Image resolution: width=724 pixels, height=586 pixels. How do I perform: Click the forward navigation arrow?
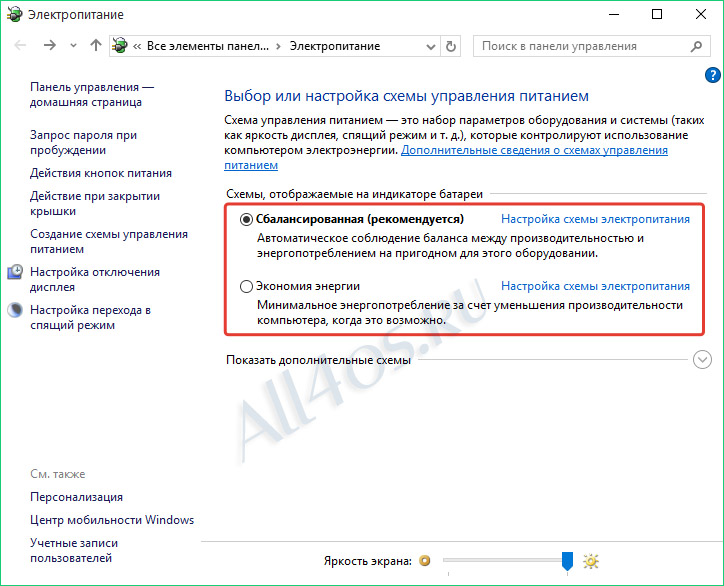(49, 45)
